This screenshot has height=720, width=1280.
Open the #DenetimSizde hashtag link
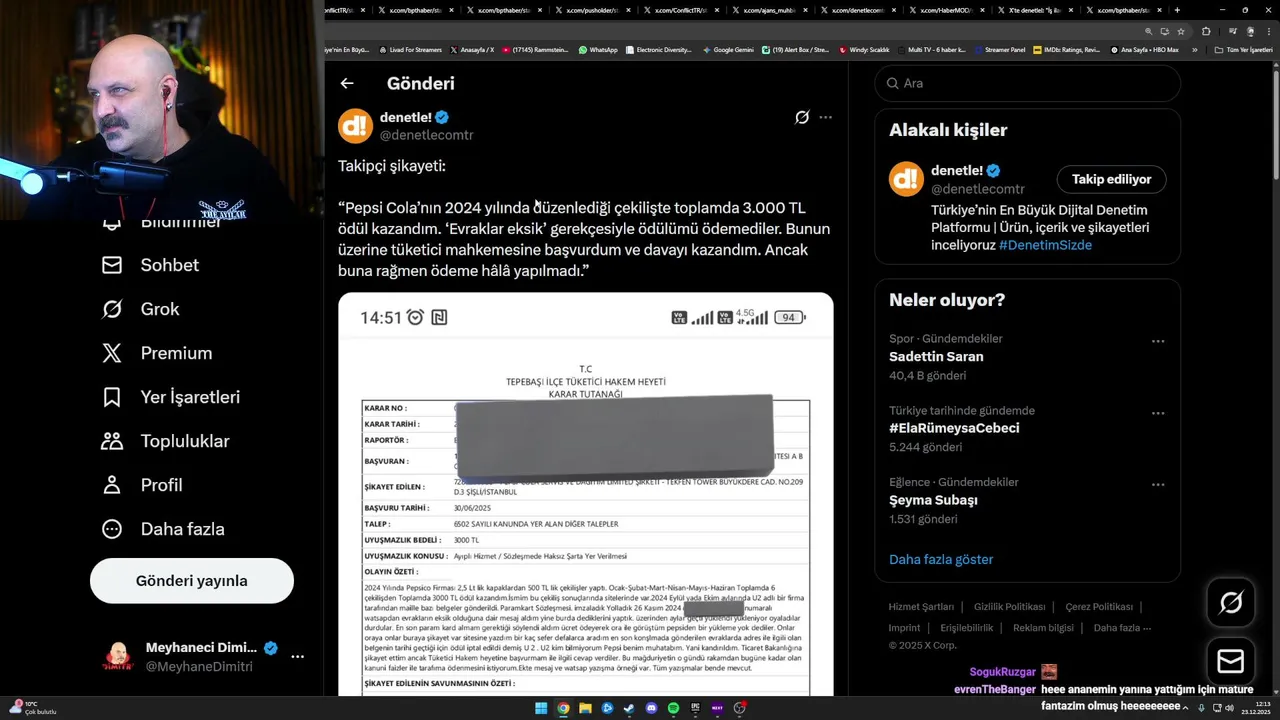click(1045, 245)
